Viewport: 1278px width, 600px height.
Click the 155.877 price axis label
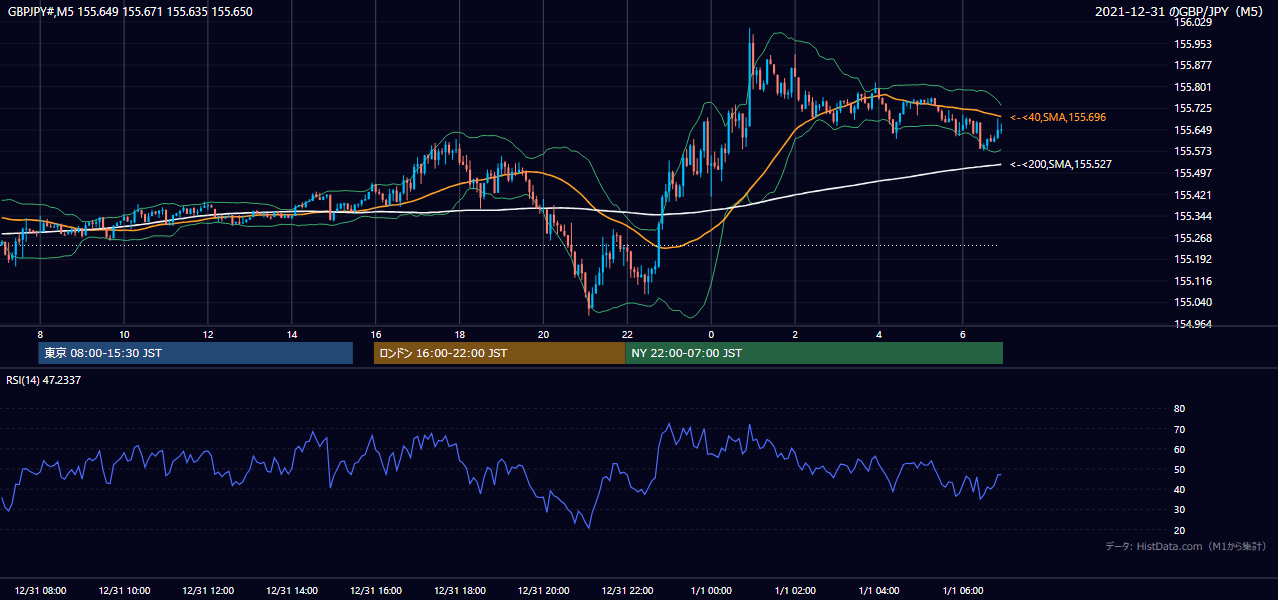point(1193,65)
